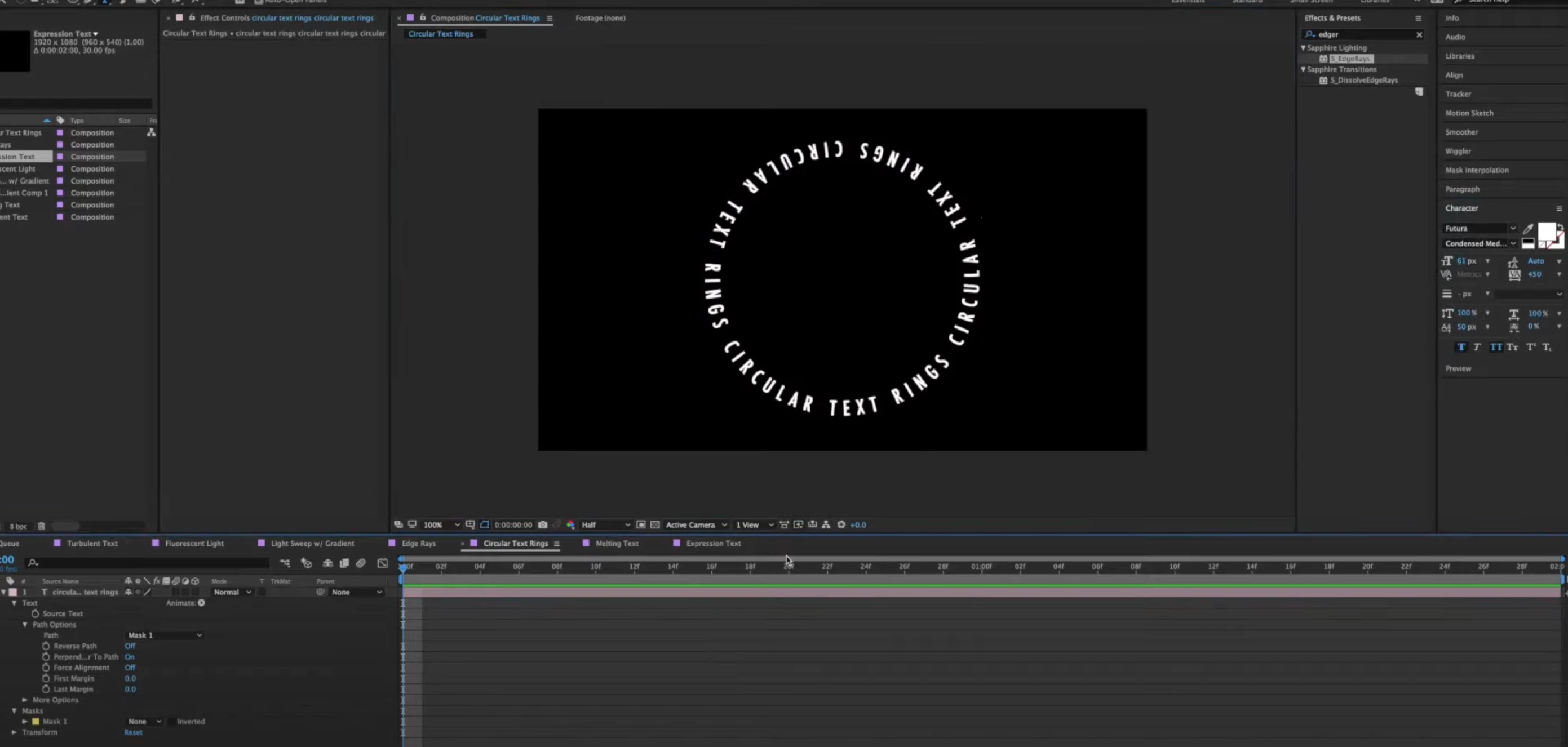Click the First Margin stopwatch icon
The width and height of the screenshot is (1568, 747).
click(x=46, y=678)
